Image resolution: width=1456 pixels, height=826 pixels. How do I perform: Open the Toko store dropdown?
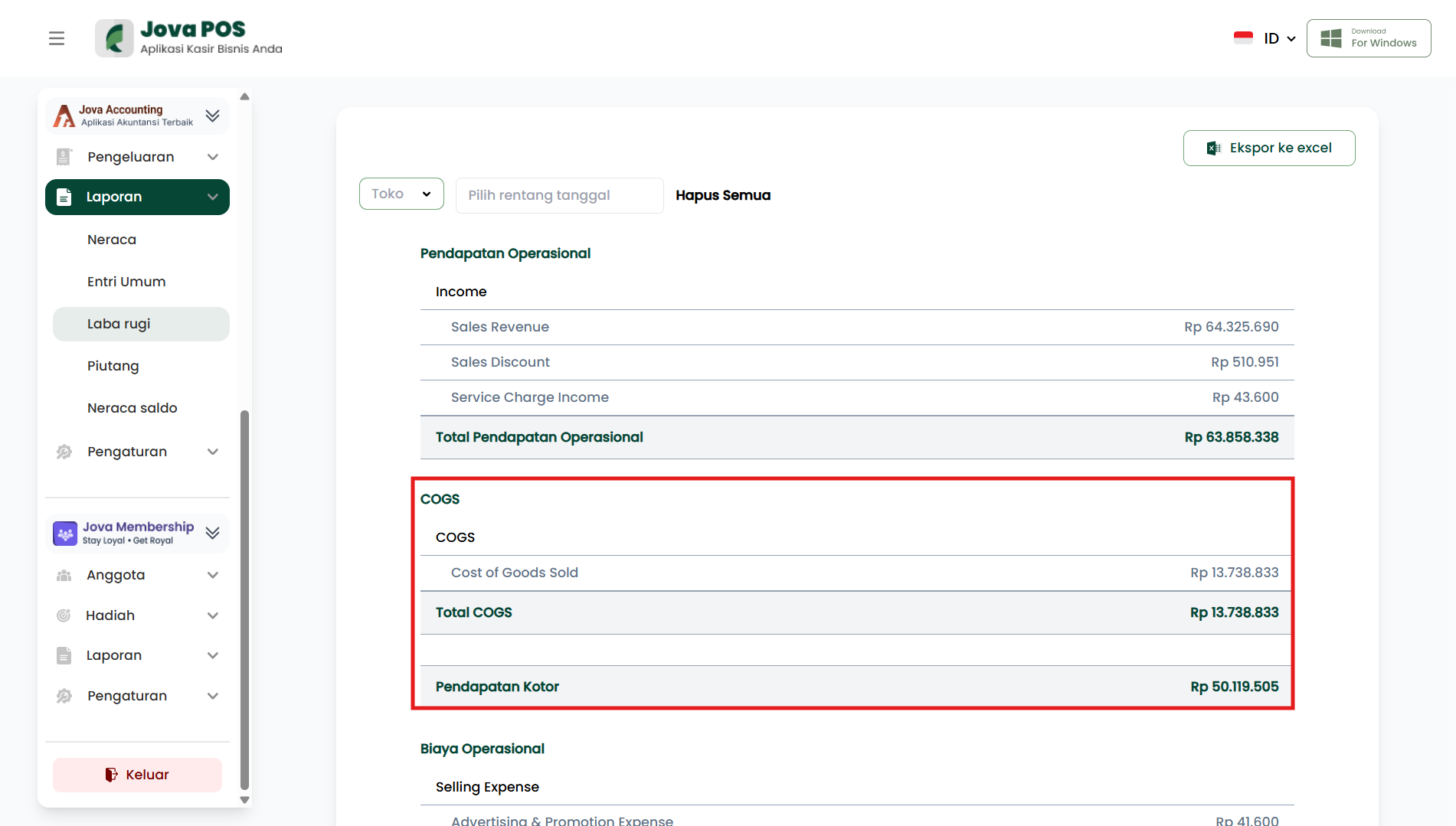(401, 194)
